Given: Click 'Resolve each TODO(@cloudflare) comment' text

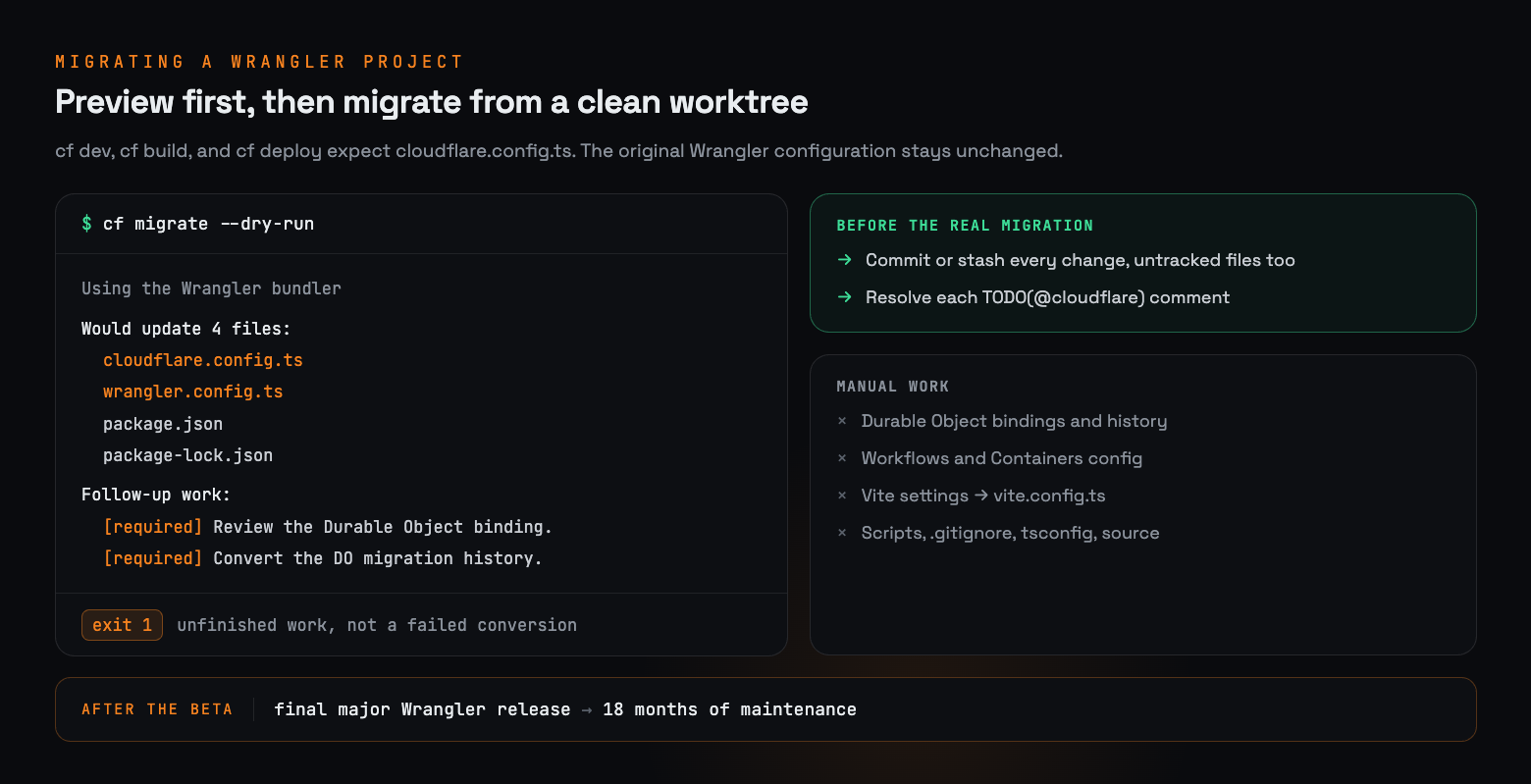Looking at the screenshot, I should [1047, 297].
